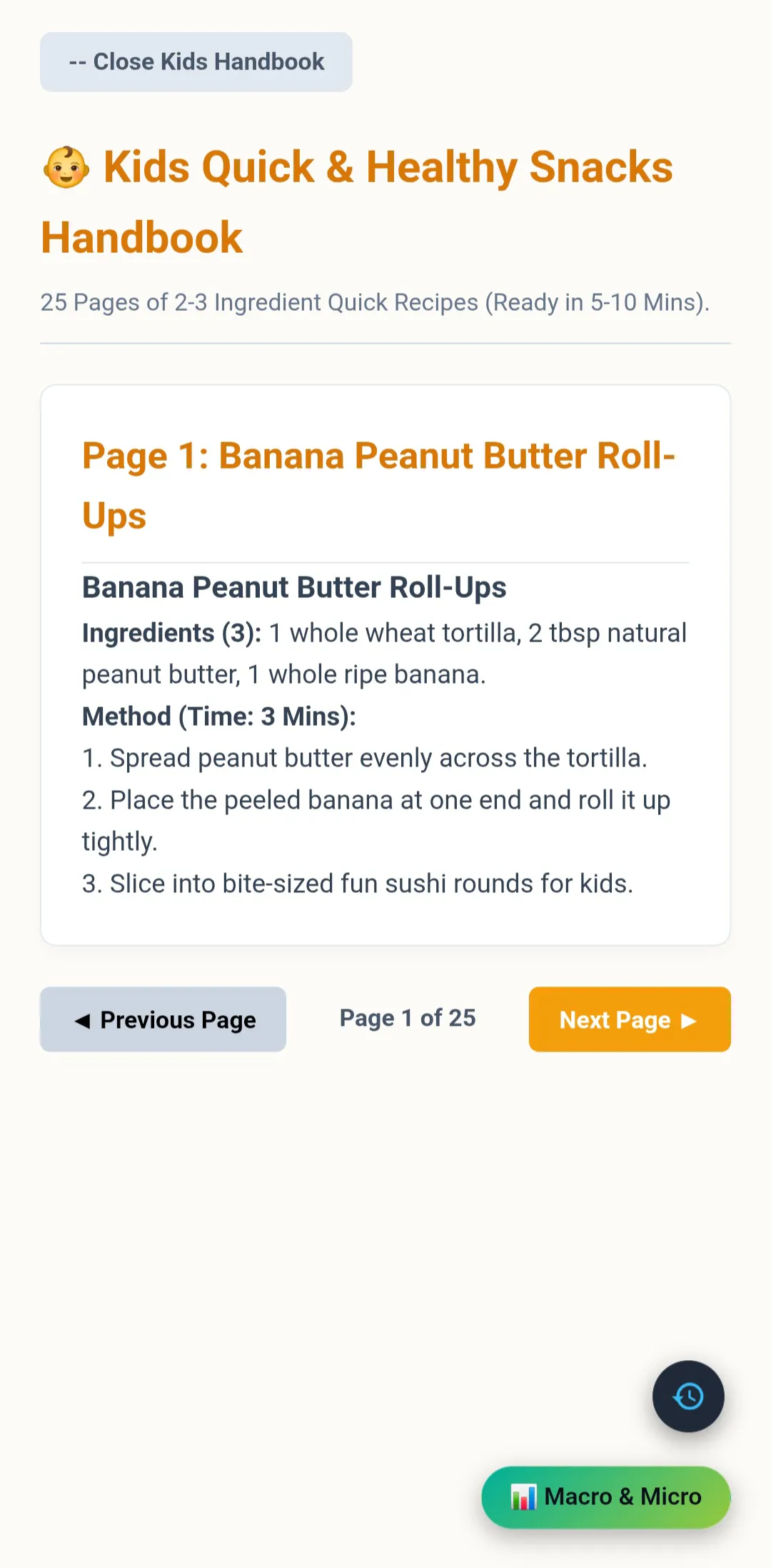The image size is (771, 1568).
Task: Go back with Previous Page button
Action: point(163,1019)
